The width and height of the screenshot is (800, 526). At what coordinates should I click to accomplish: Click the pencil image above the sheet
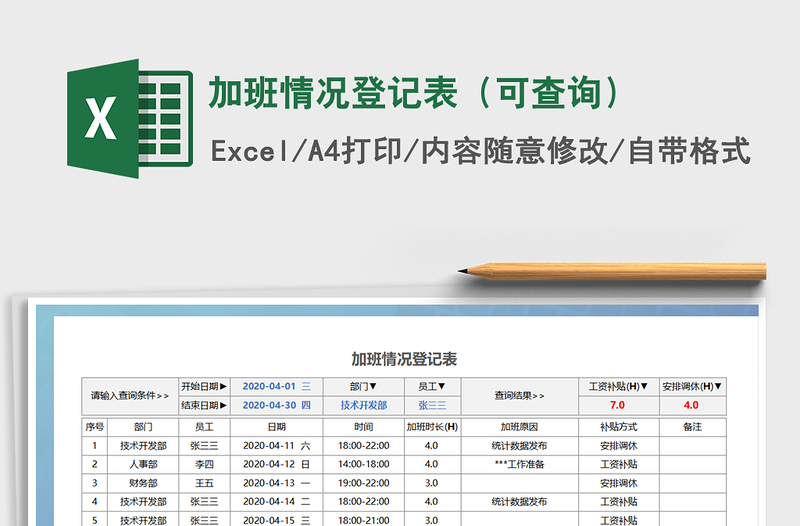pos(612,271)
